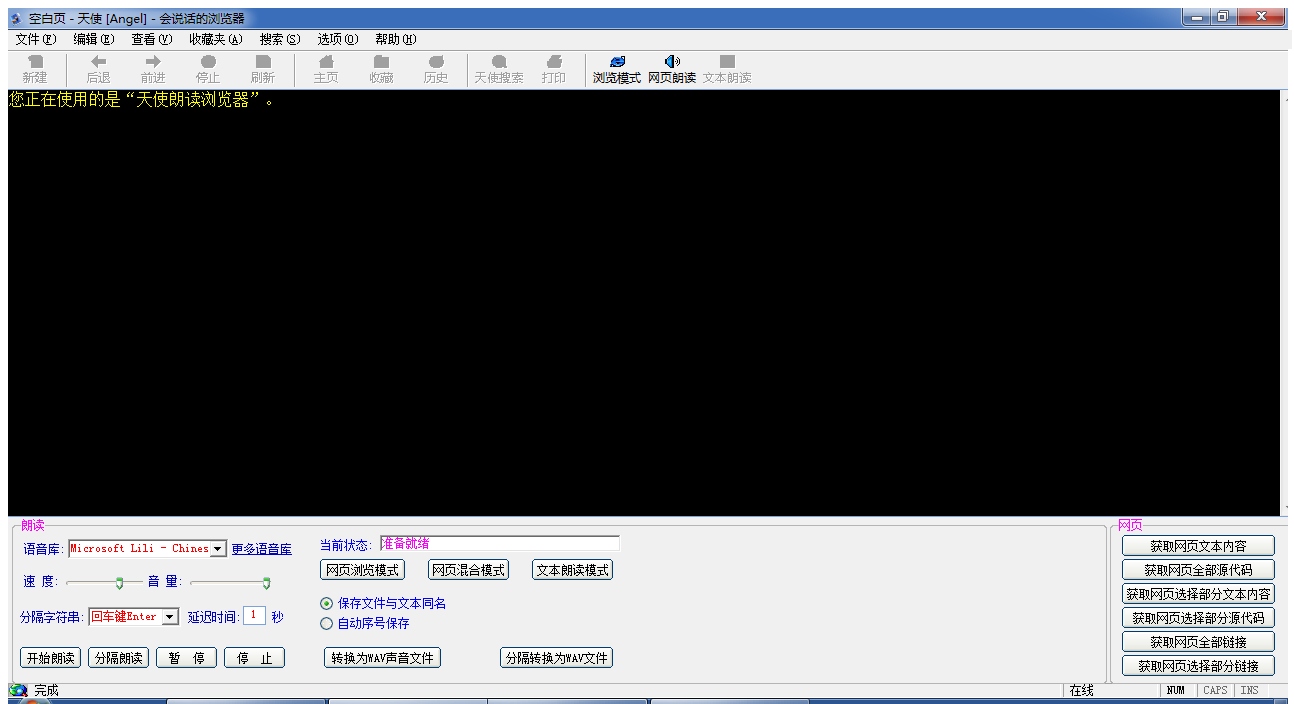Screen dimensions: 1294x704
Task: Click 分隔转换为WAV文件 button
Action: [557, 658]
